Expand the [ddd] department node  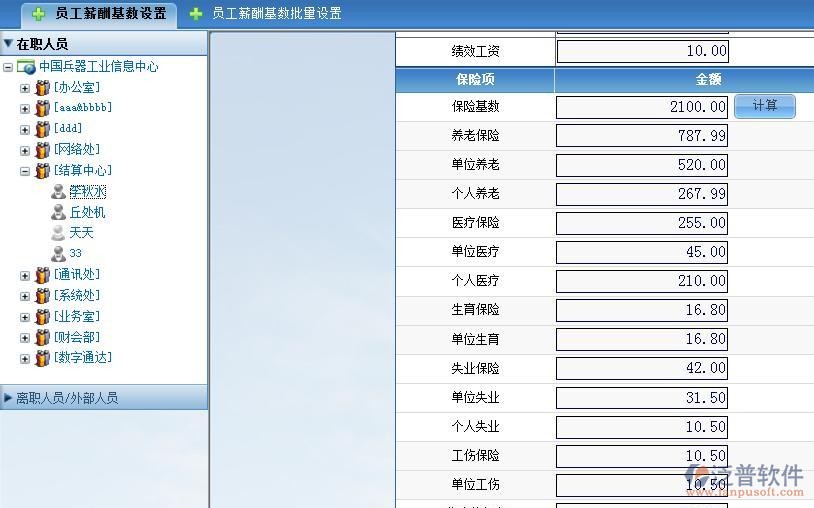(24, 130)
